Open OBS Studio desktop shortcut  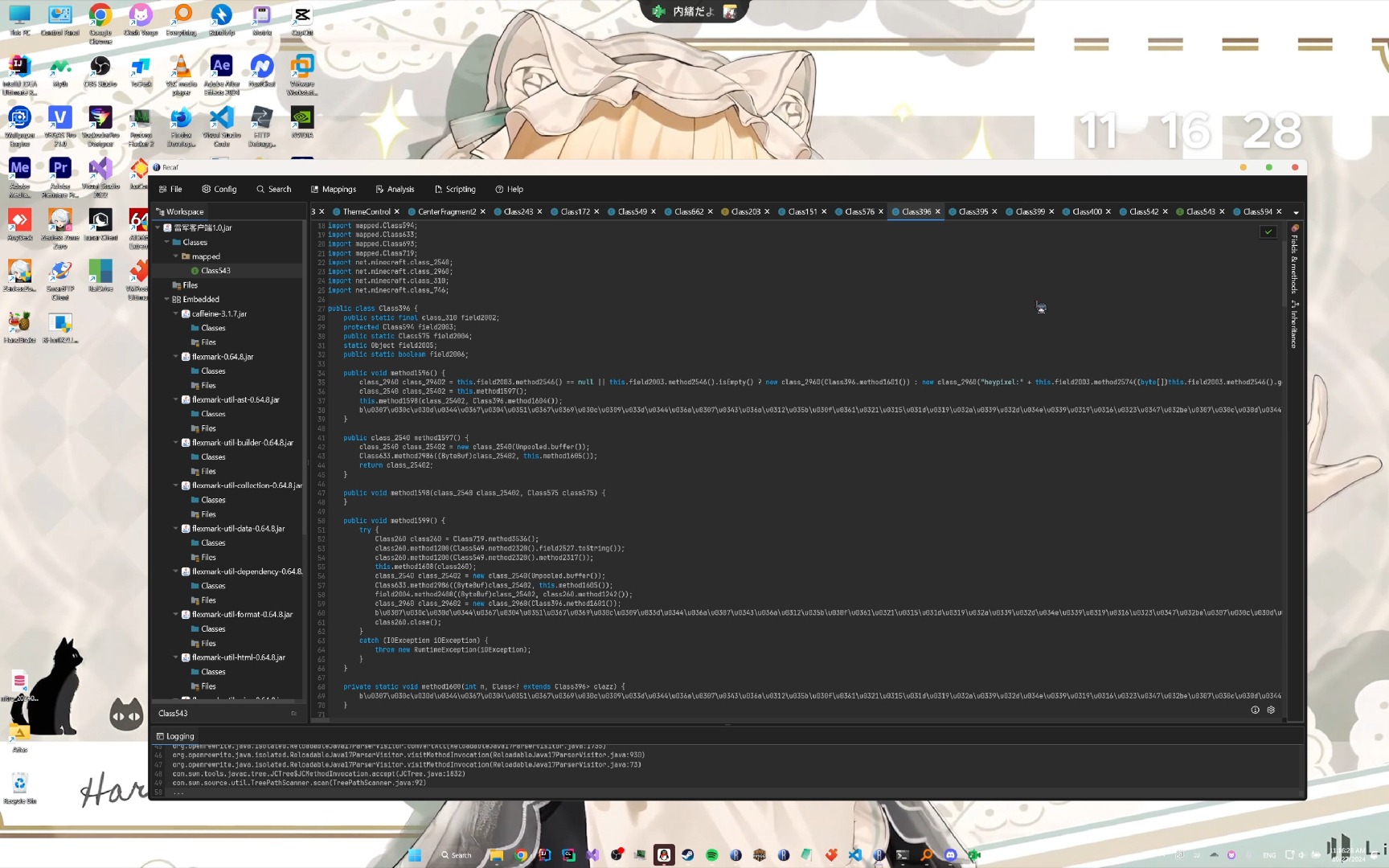[x=100, y=72]
